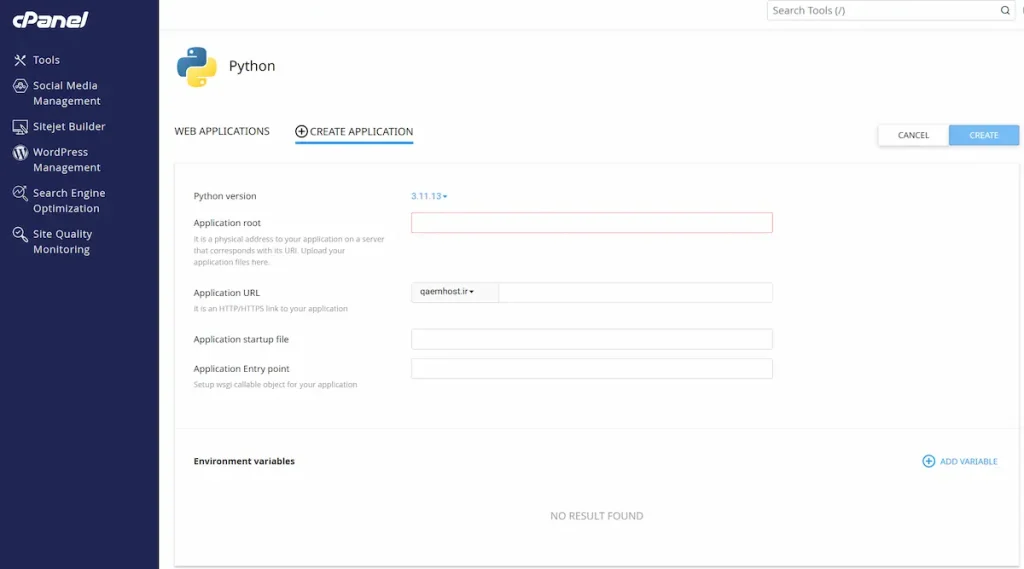Screen dimensions: 1024x569
Task: Click the WordPress Management icon
Action: point(20,152)
